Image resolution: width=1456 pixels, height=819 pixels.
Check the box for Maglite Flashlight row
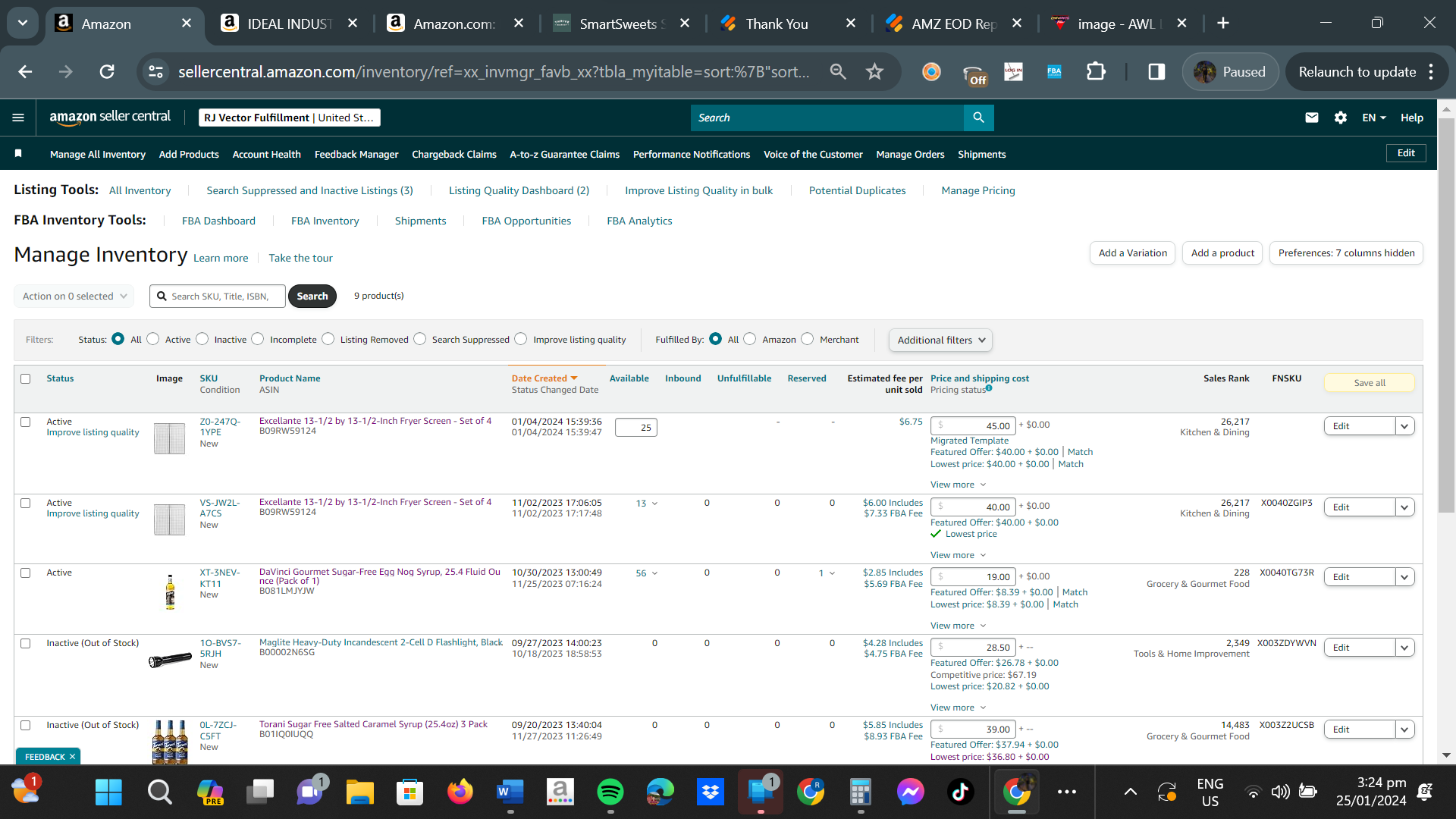(26, 644)
